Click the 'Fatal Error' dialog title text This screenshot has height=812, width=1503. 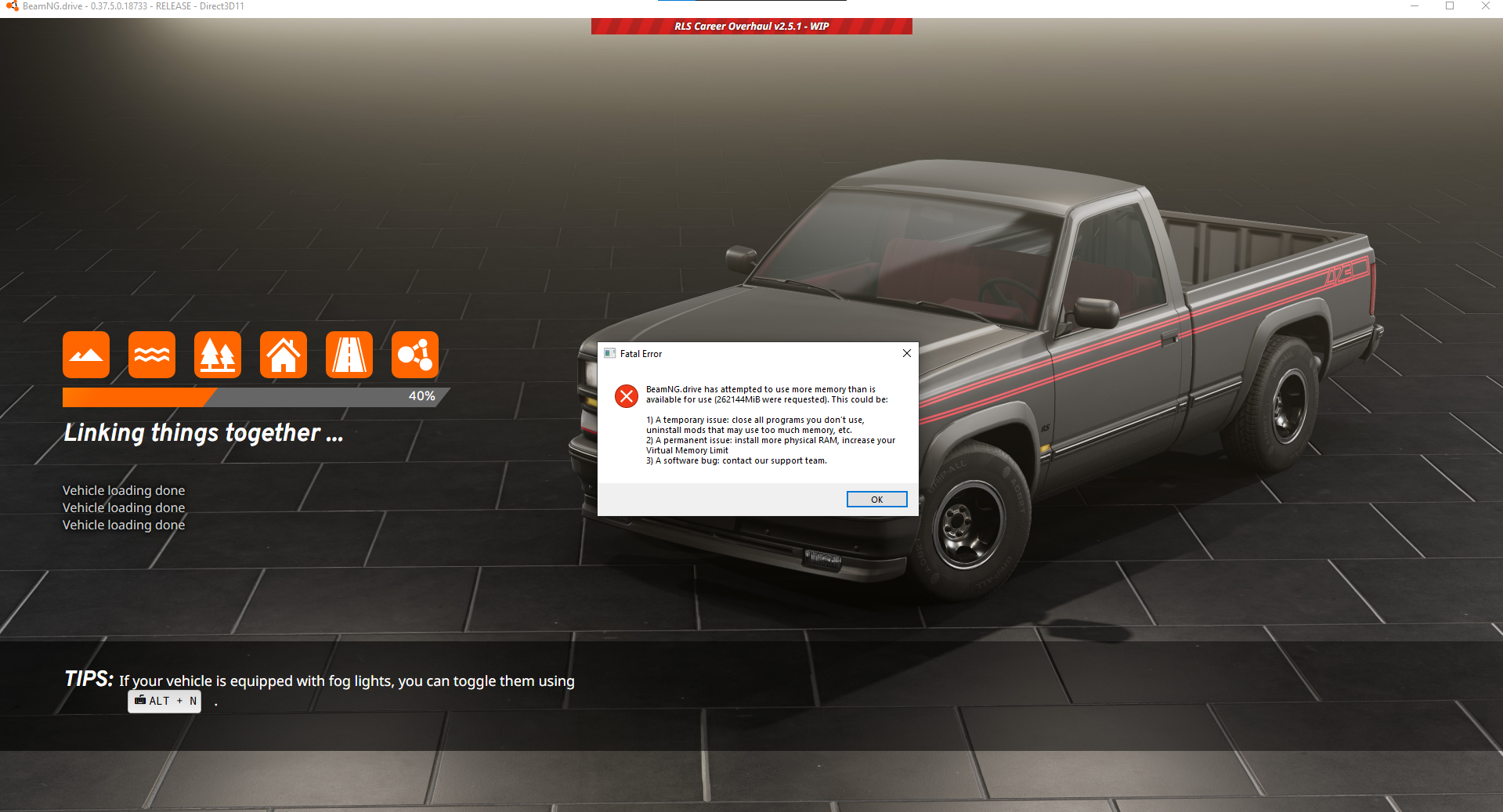(641, 354)
